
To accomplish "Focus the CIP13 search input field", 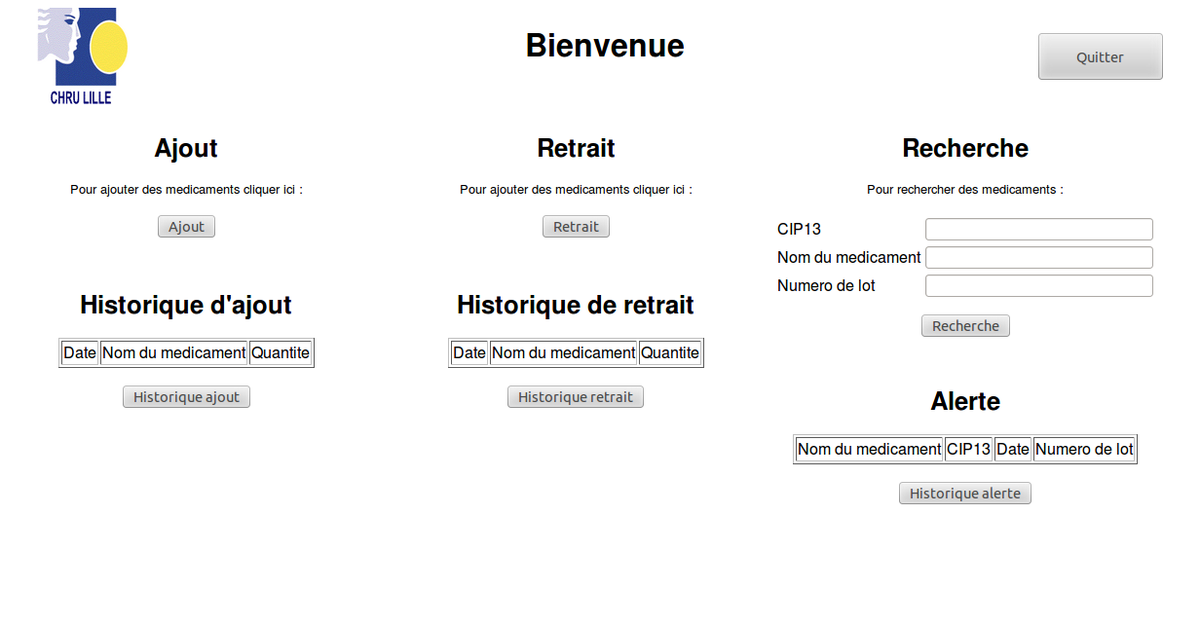I will (1039, 229).
